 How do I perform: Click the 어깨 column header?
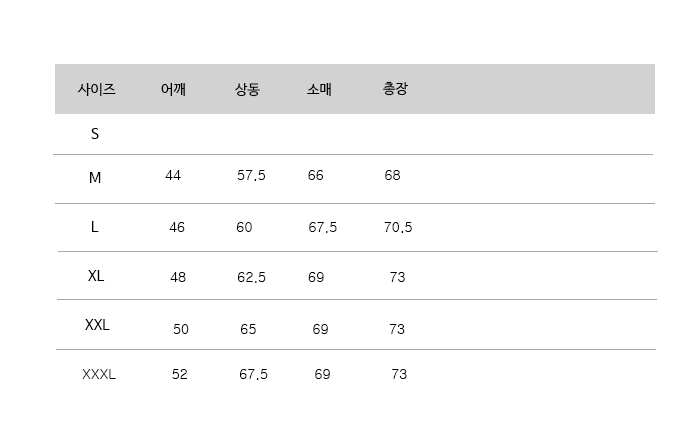pos(173,89)
